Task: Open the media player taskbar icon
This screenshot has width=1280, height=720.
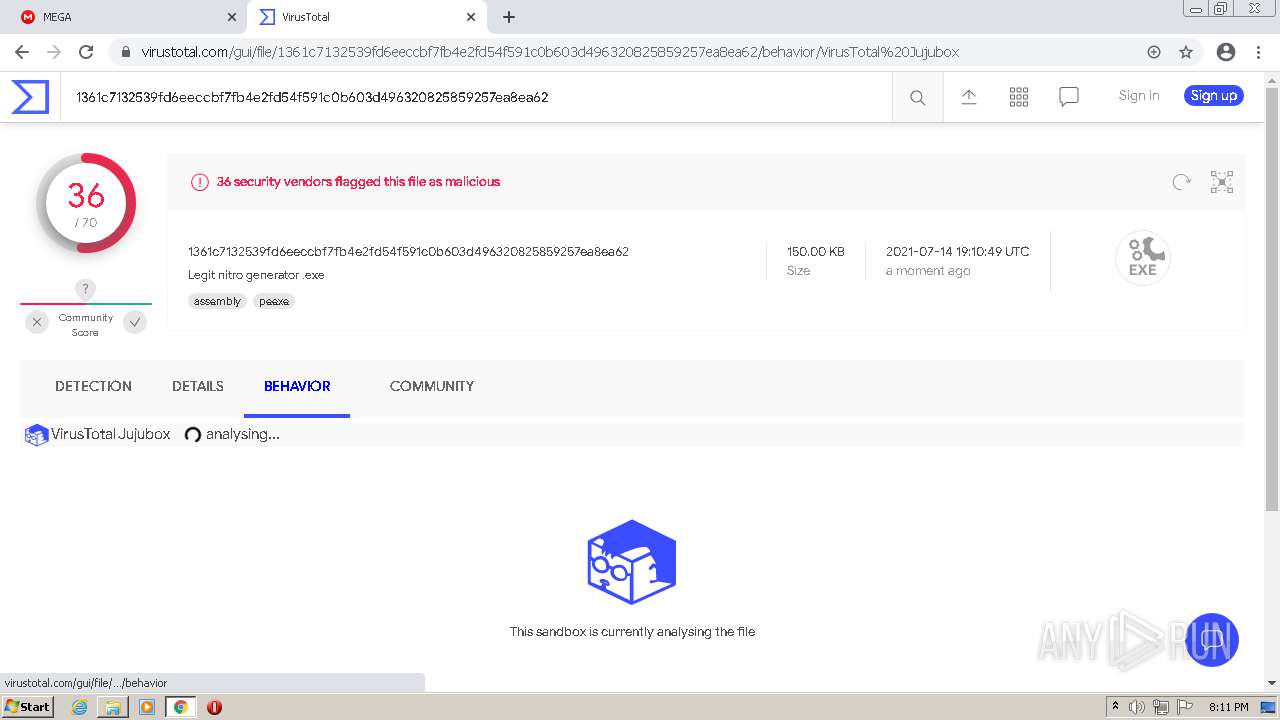Action: click(x=147, y=707)
